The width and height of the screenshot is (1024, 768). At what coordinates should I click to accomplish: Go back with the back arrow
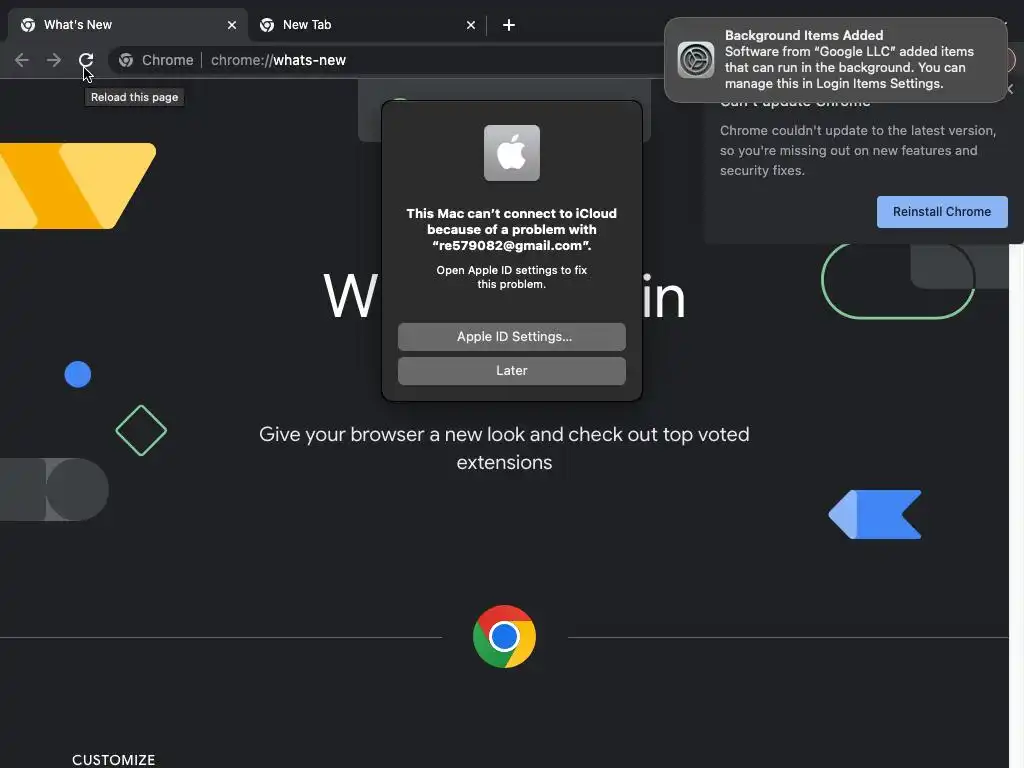tap(22, 60)
